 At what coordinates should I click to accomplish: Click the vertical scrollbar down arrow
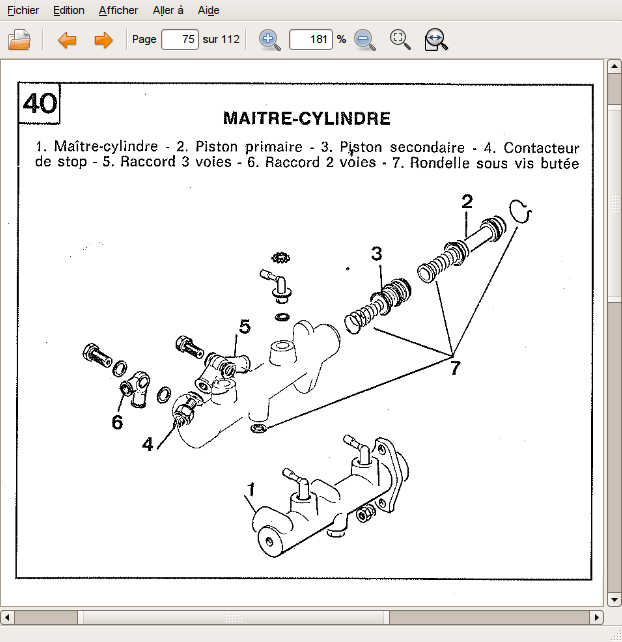(x=614, y=600)
